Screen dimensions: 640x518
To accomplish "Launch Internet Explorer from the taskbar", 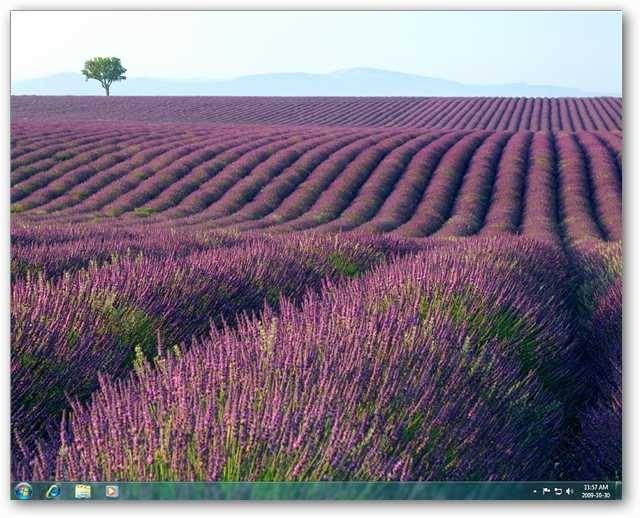I will coord(54,491).
